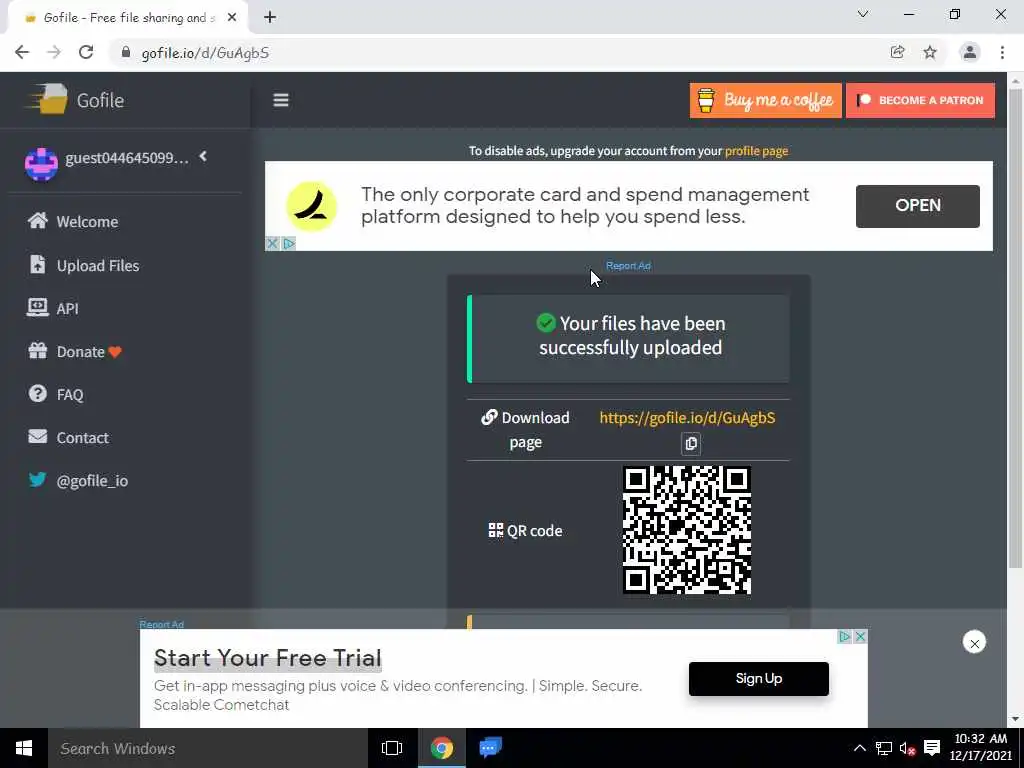This screenshot has height=768, width=1024.
Task: Click the guest user avatar
Action: (x=41, y=163)
